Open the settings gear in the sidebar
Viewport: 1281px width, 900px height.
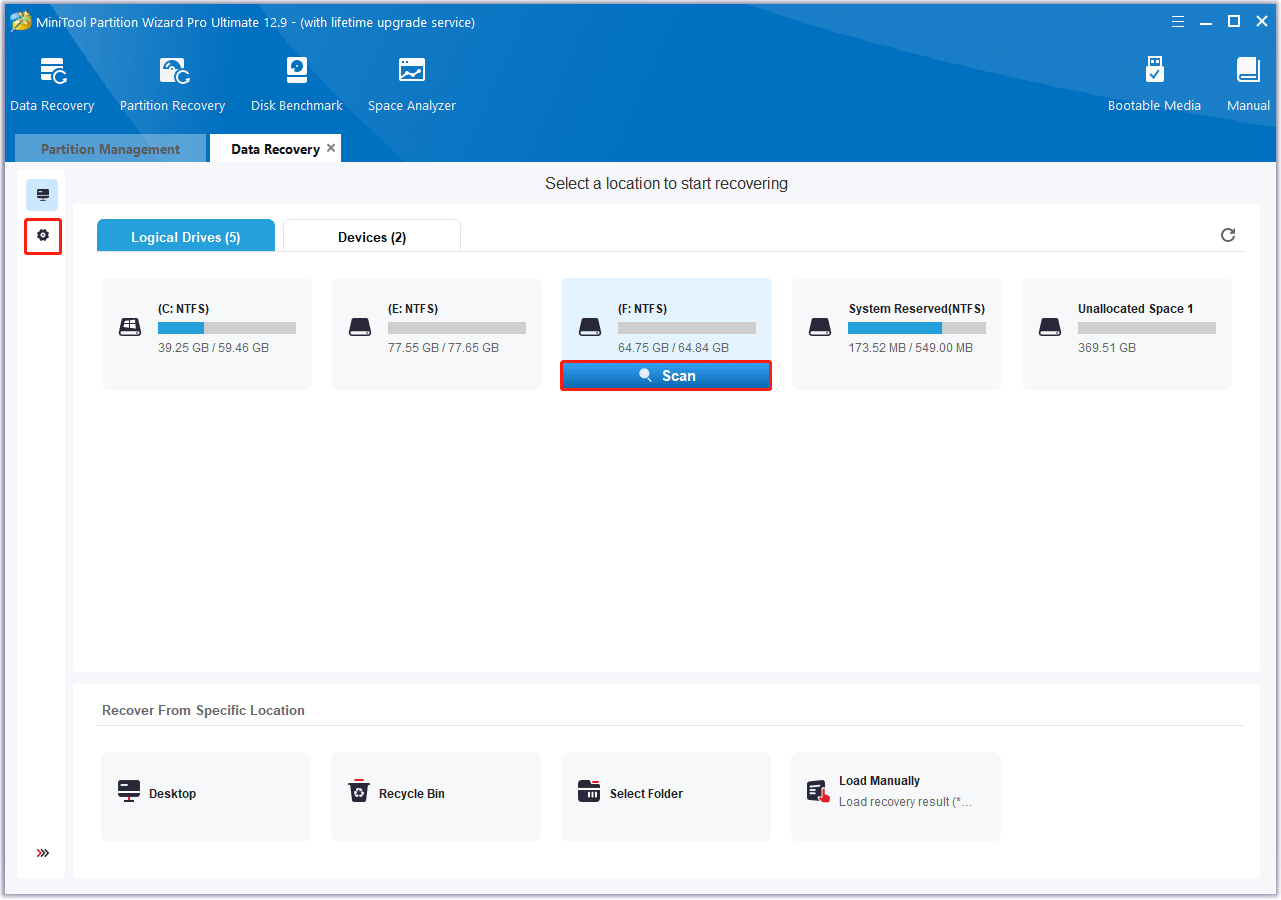tap(42, 235)
